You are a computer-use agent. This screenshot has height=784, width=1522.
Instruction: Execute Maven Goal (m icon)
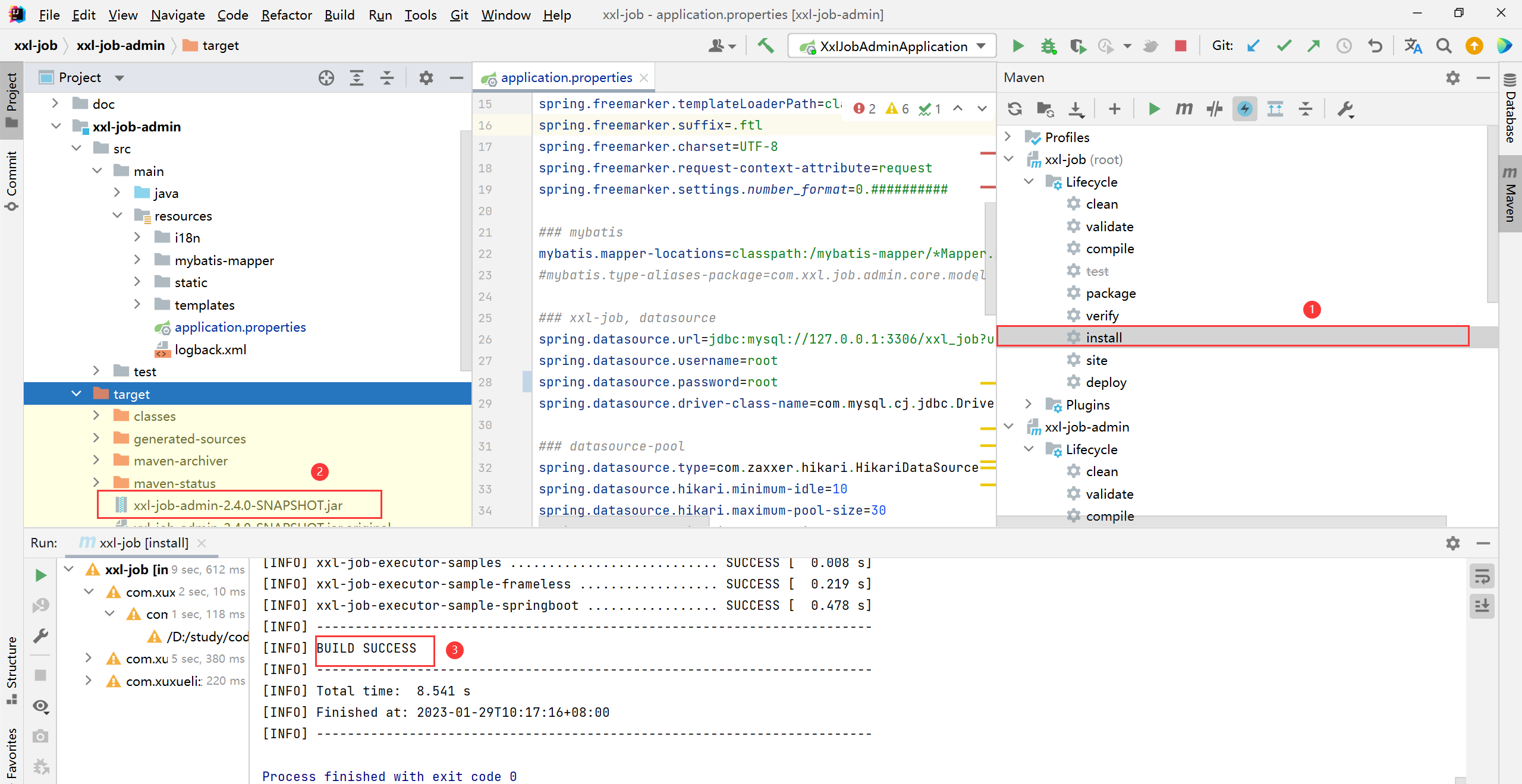pos(1184,109)
